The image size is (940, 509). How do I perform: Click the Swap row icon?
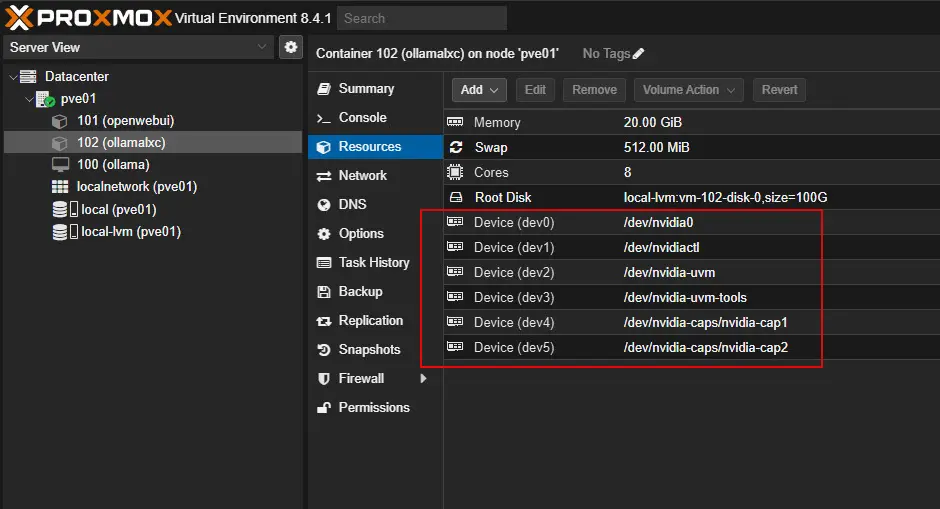tap(456, 147)
